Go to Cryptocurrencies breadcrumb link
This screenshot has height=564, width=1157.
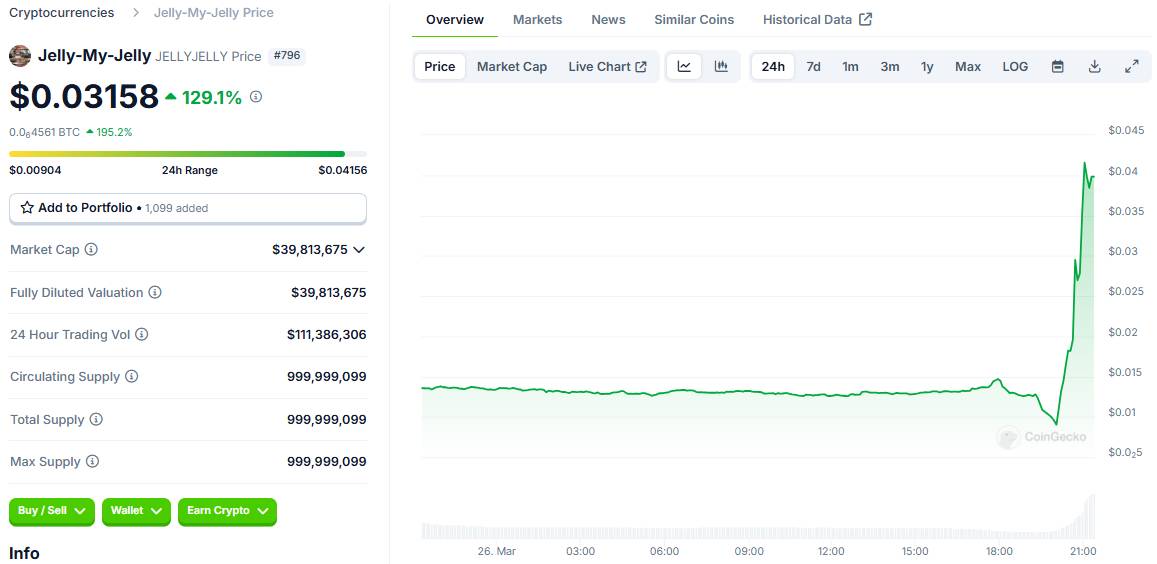point(62,13)
